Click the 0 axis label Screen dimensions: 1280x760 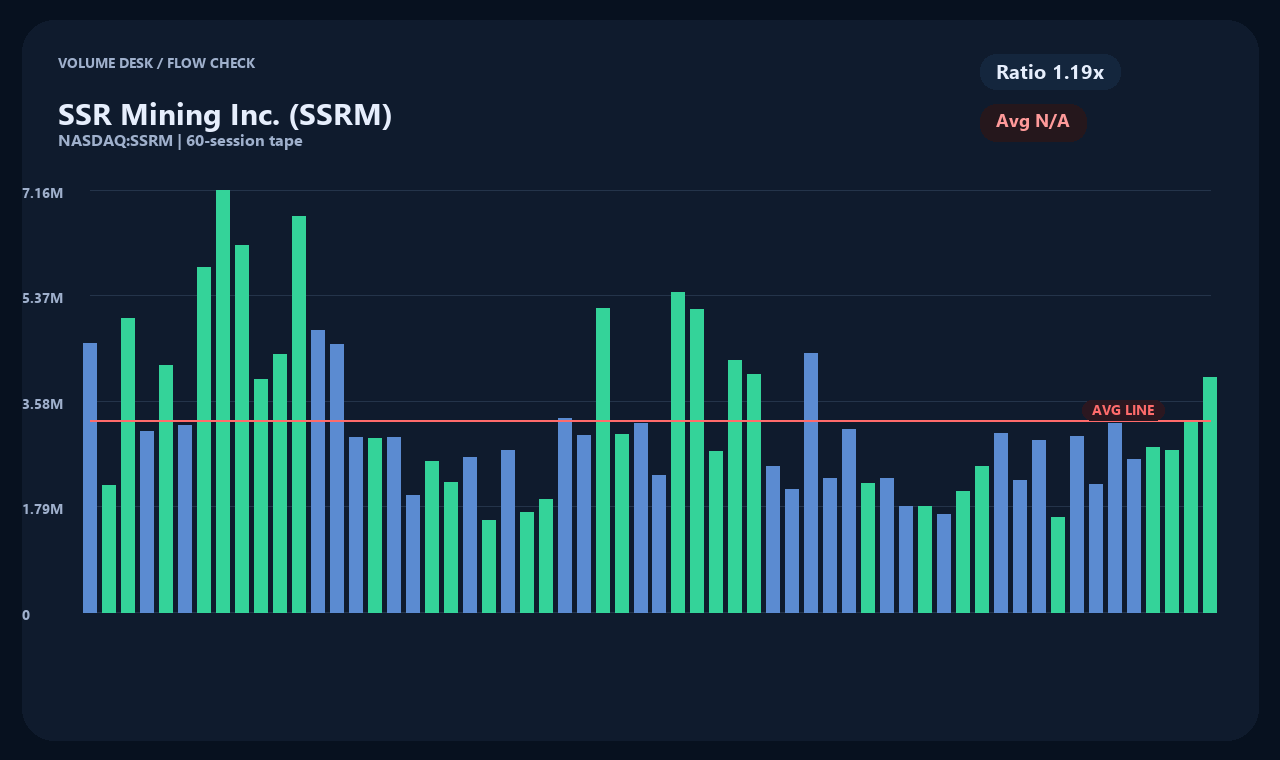pyautogui.click(x=26, y=615)
